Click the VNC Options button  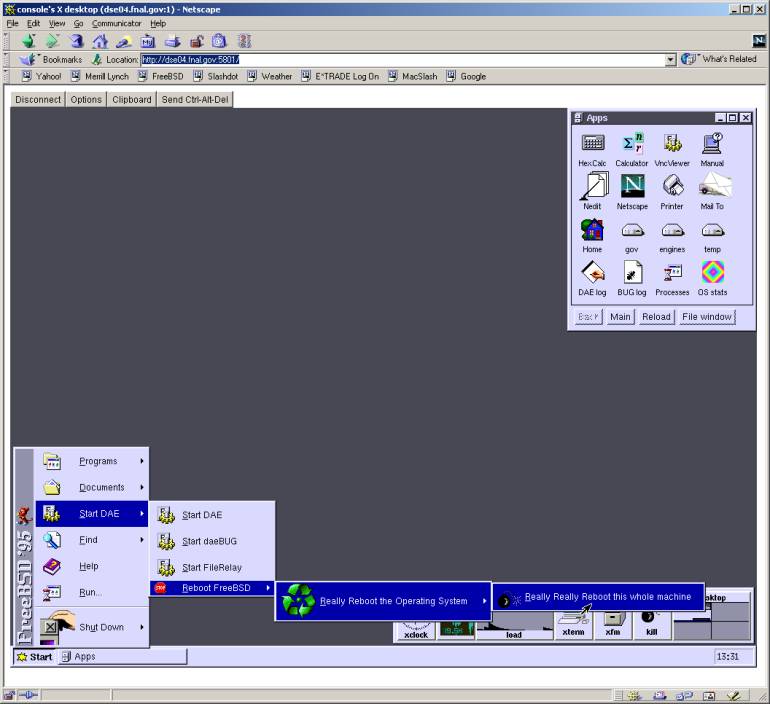click(x=86, y=100)
